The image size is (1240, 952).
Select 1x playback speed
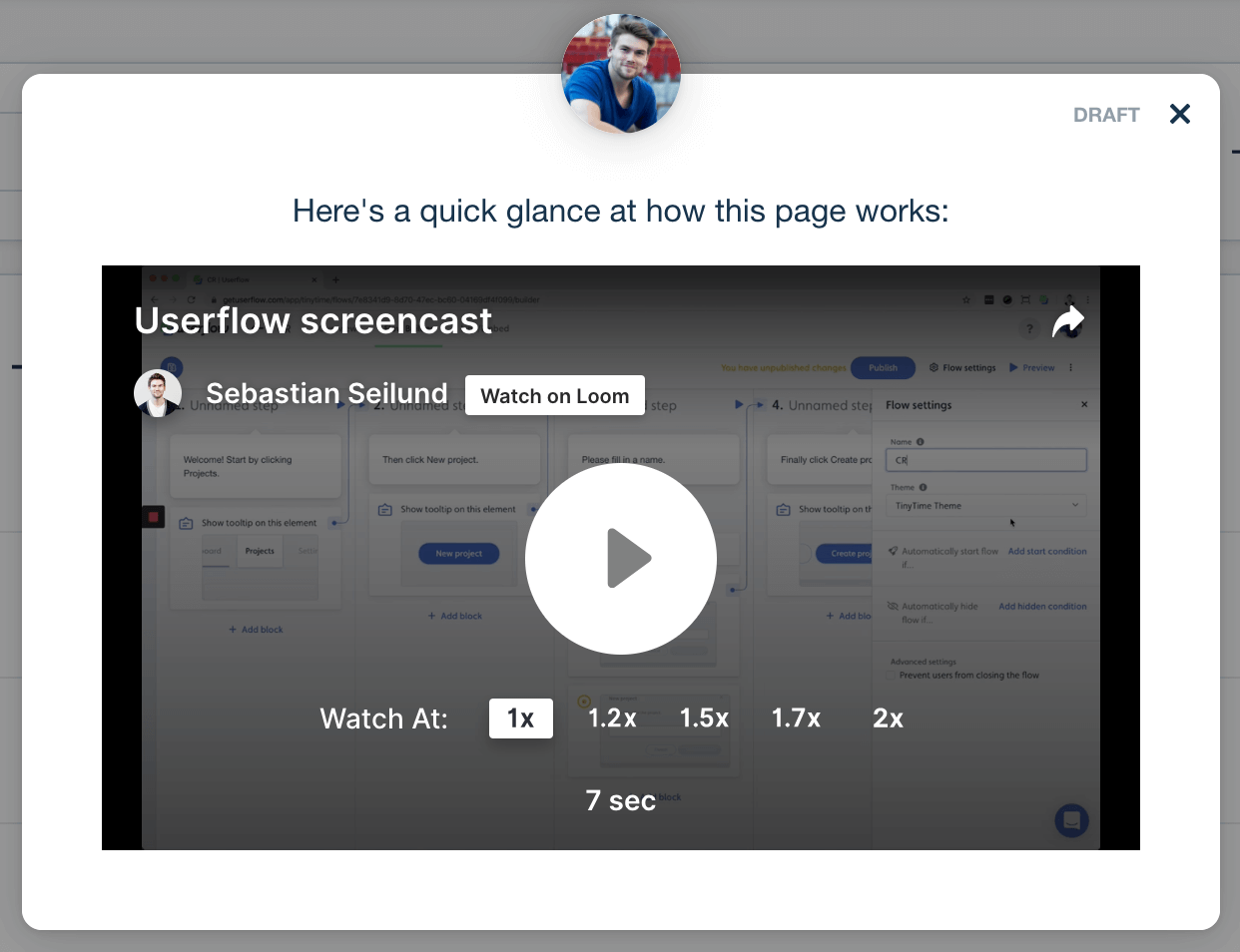click(x=521, y=718)
